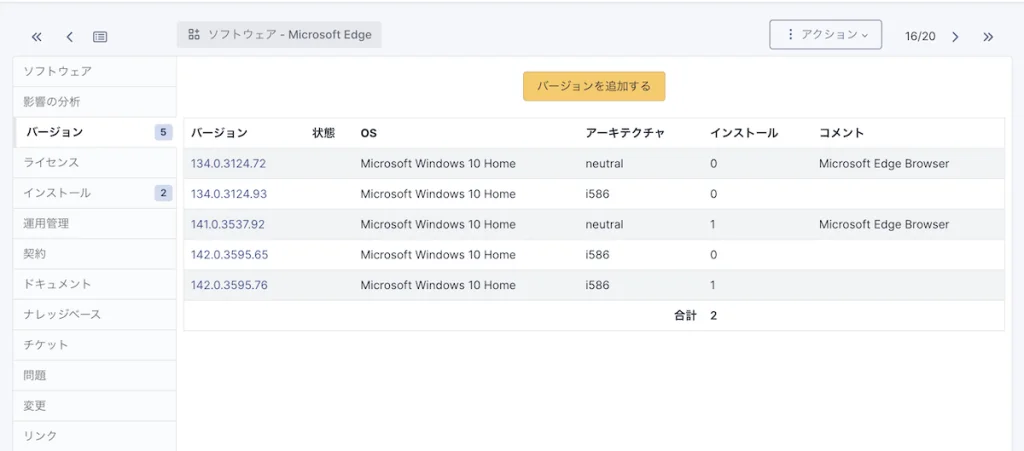Open the ライセンス sidebar tab
1024x451 pixels.
click(95, 163)
